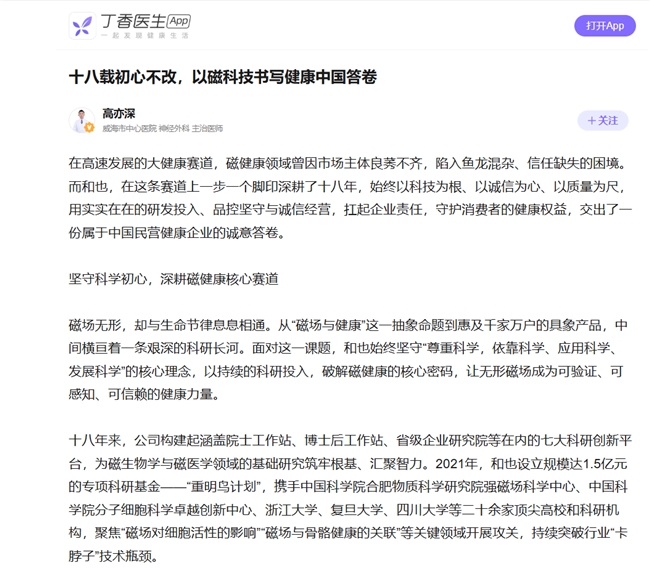650x569 pixels.
Task: Click the orange verified badge on avatar
Action: click(x=90, y=129)
